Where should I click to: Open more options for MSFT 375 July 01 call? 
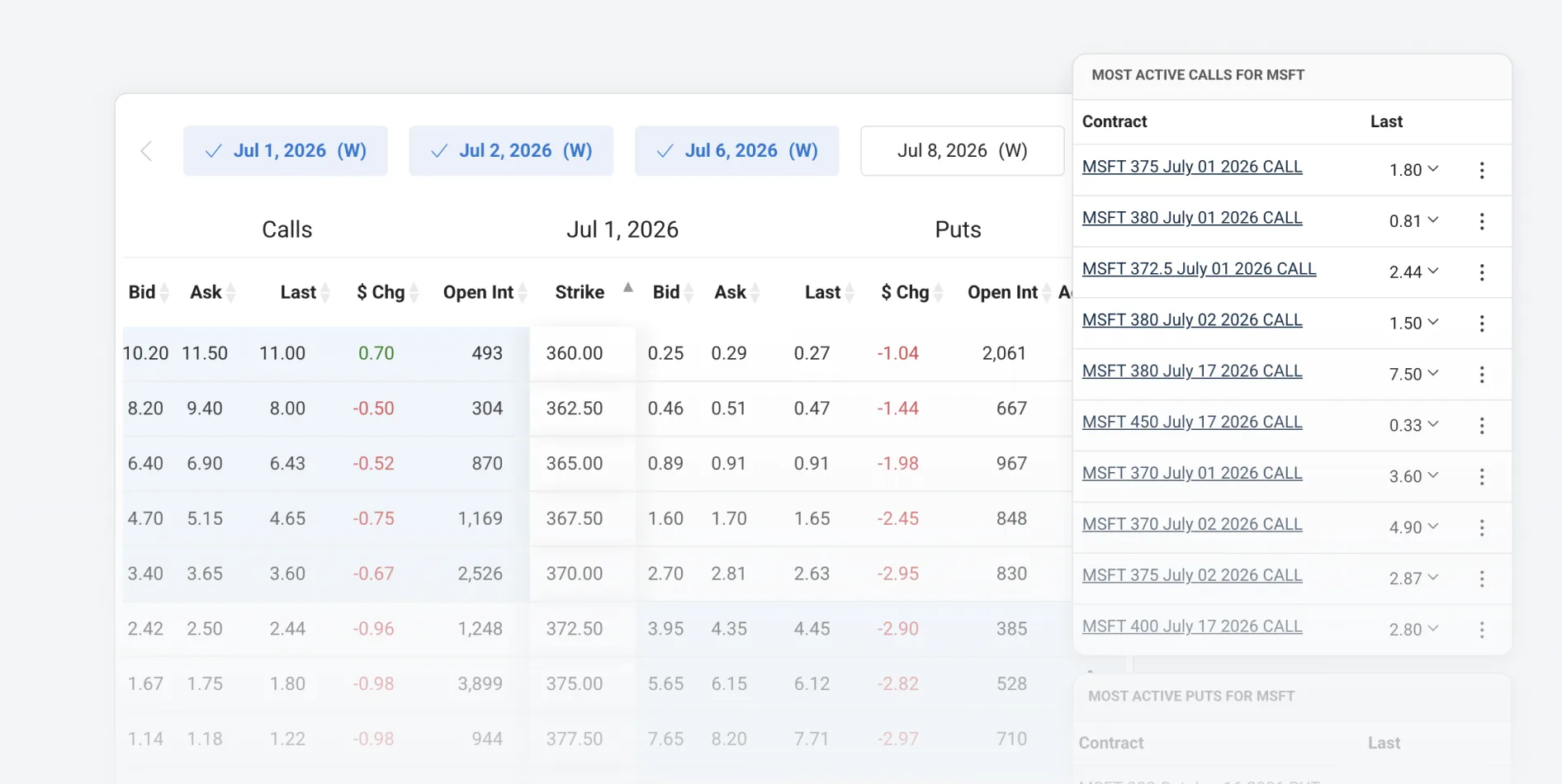pyautogui.click(x=1482, y=170)
